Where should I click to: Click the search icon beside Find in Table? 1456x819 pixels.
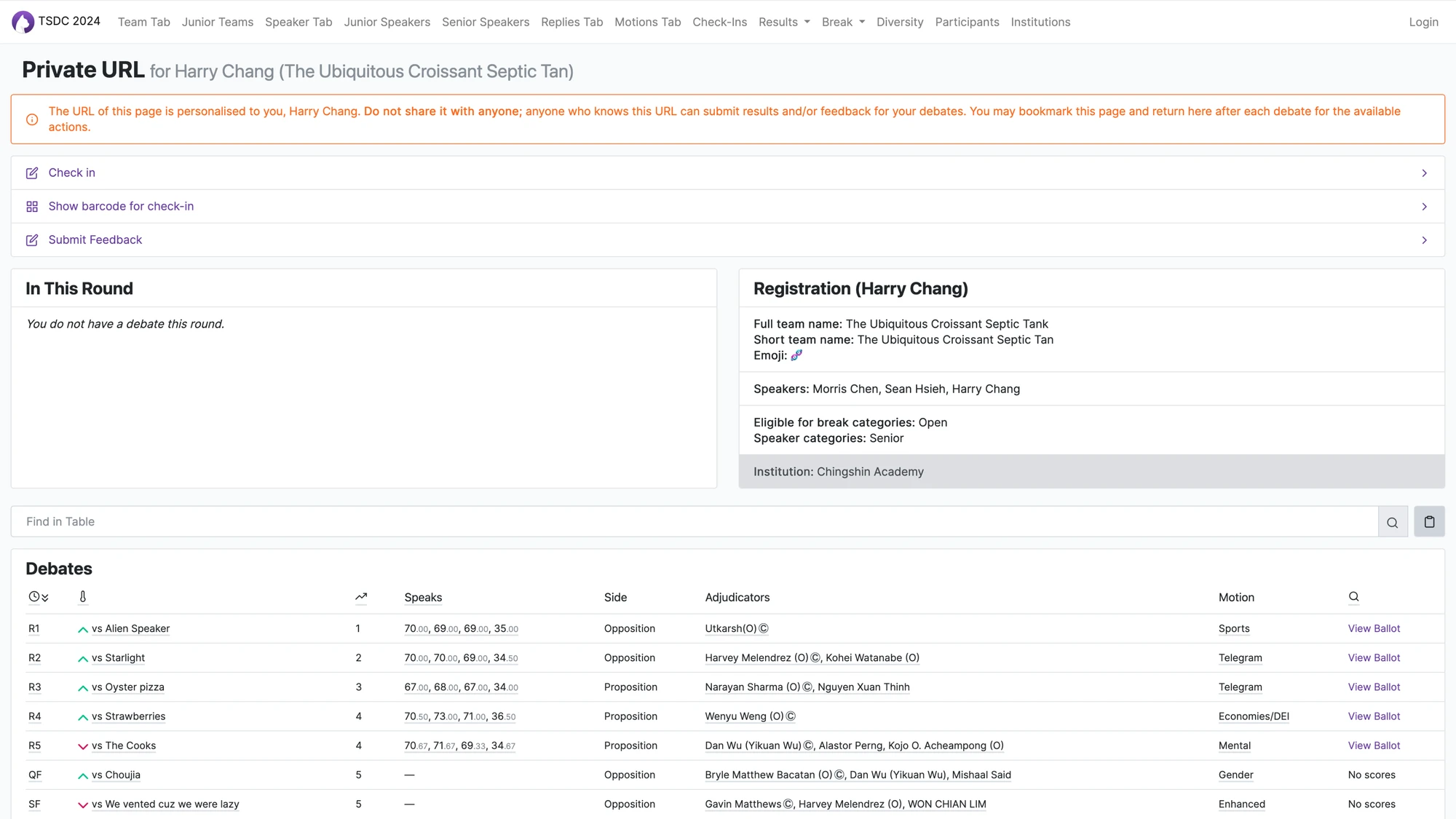click(1392, 522)
